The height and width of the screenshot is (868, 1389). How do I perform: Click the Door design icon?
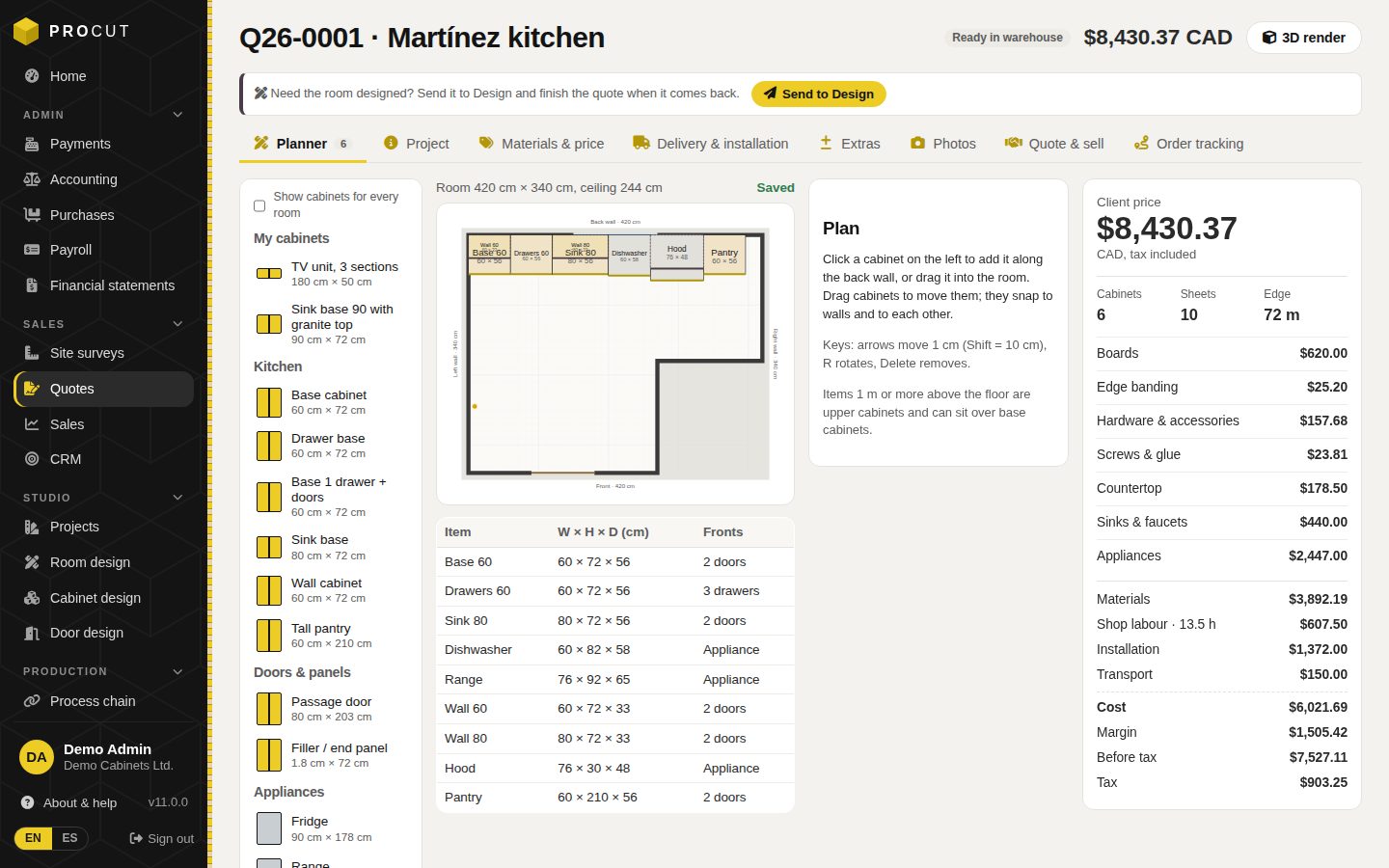[x=32, y=633]
